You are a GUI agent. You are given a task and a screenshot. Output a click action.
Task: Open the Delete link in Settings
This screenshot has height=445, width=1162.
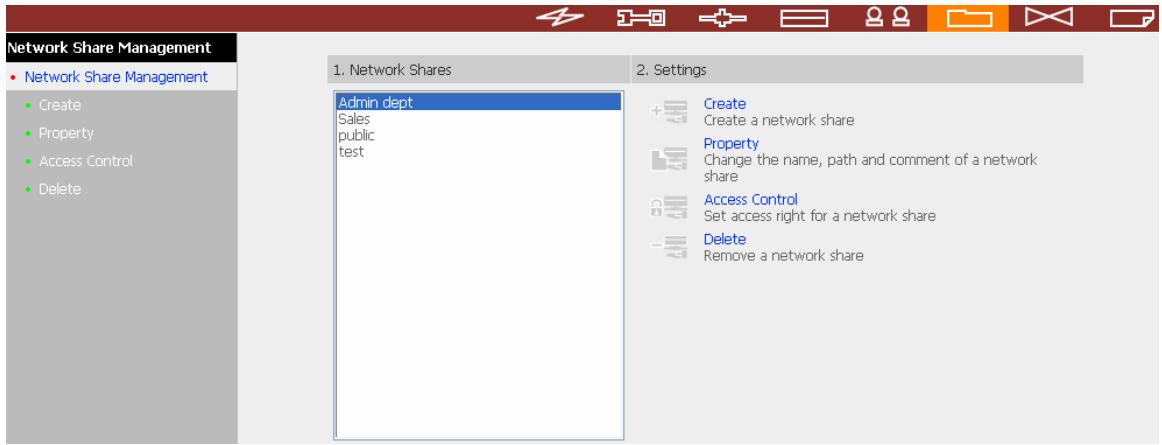coord(725,239)
